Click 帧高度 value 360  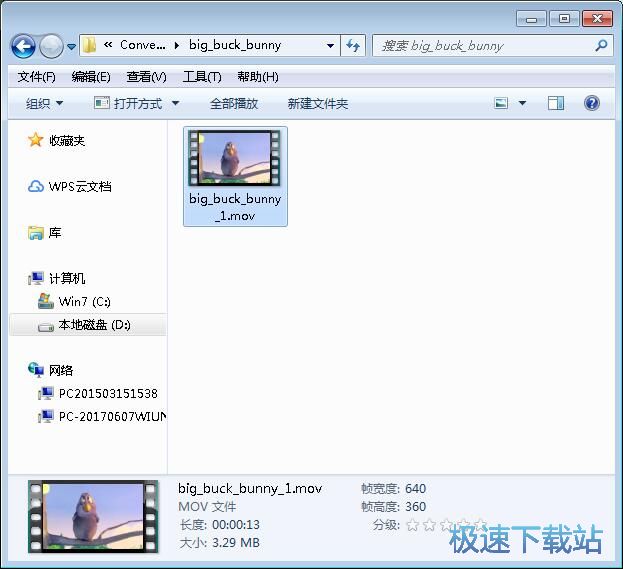(x=415, y=507)
